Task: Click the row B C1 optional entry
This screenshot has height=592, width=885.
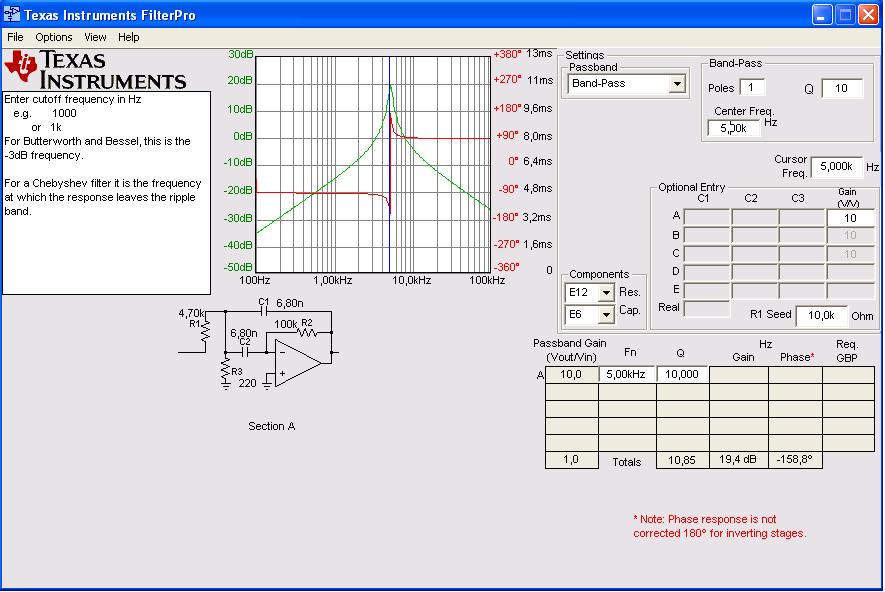Action: pos(707,235)
